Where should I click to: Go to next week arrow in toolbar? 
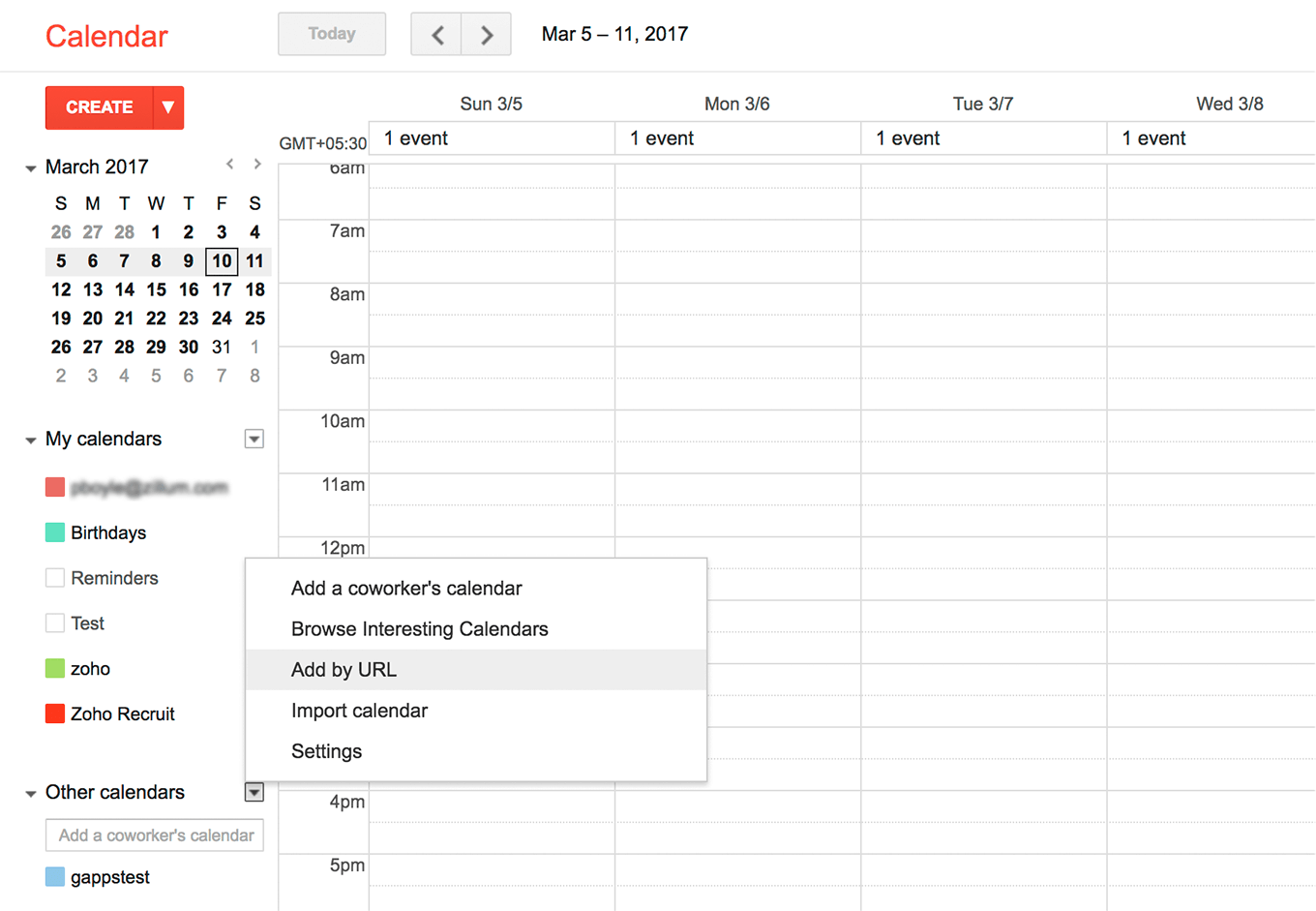487,35
